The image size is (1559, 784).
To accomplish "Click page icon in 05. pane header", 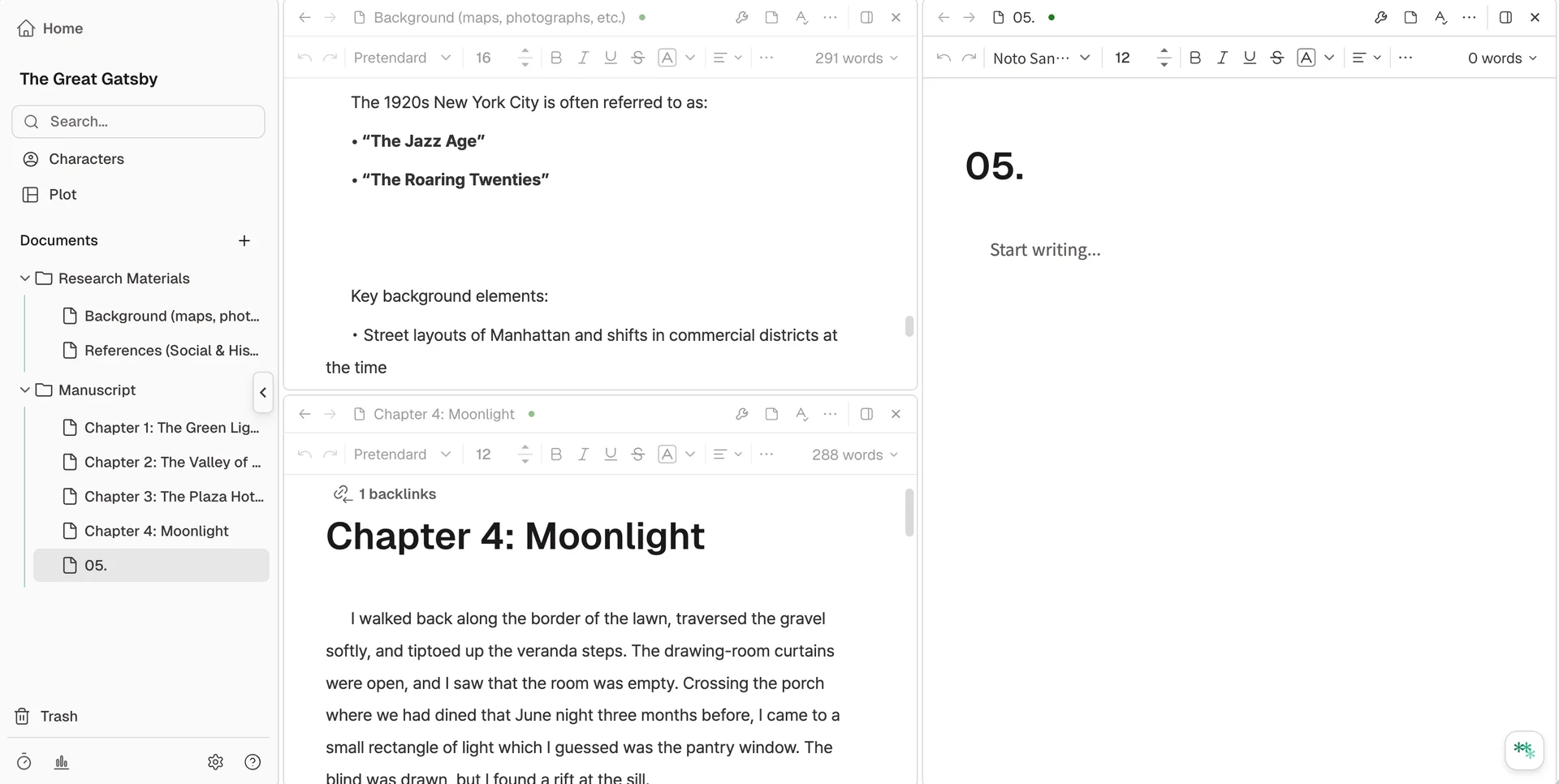I will 1410,17.
